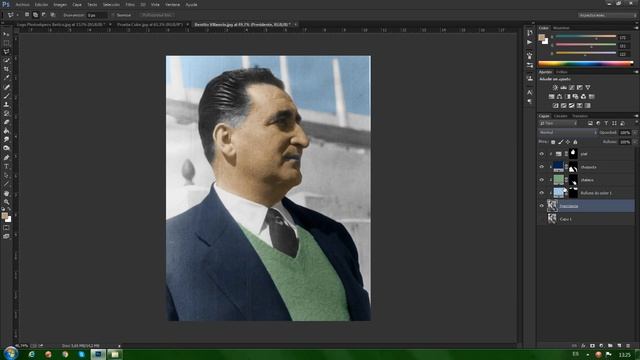Click the color spectrum ramp bar
The height and width of the screenshot is (360, 640).
(585, 64)
